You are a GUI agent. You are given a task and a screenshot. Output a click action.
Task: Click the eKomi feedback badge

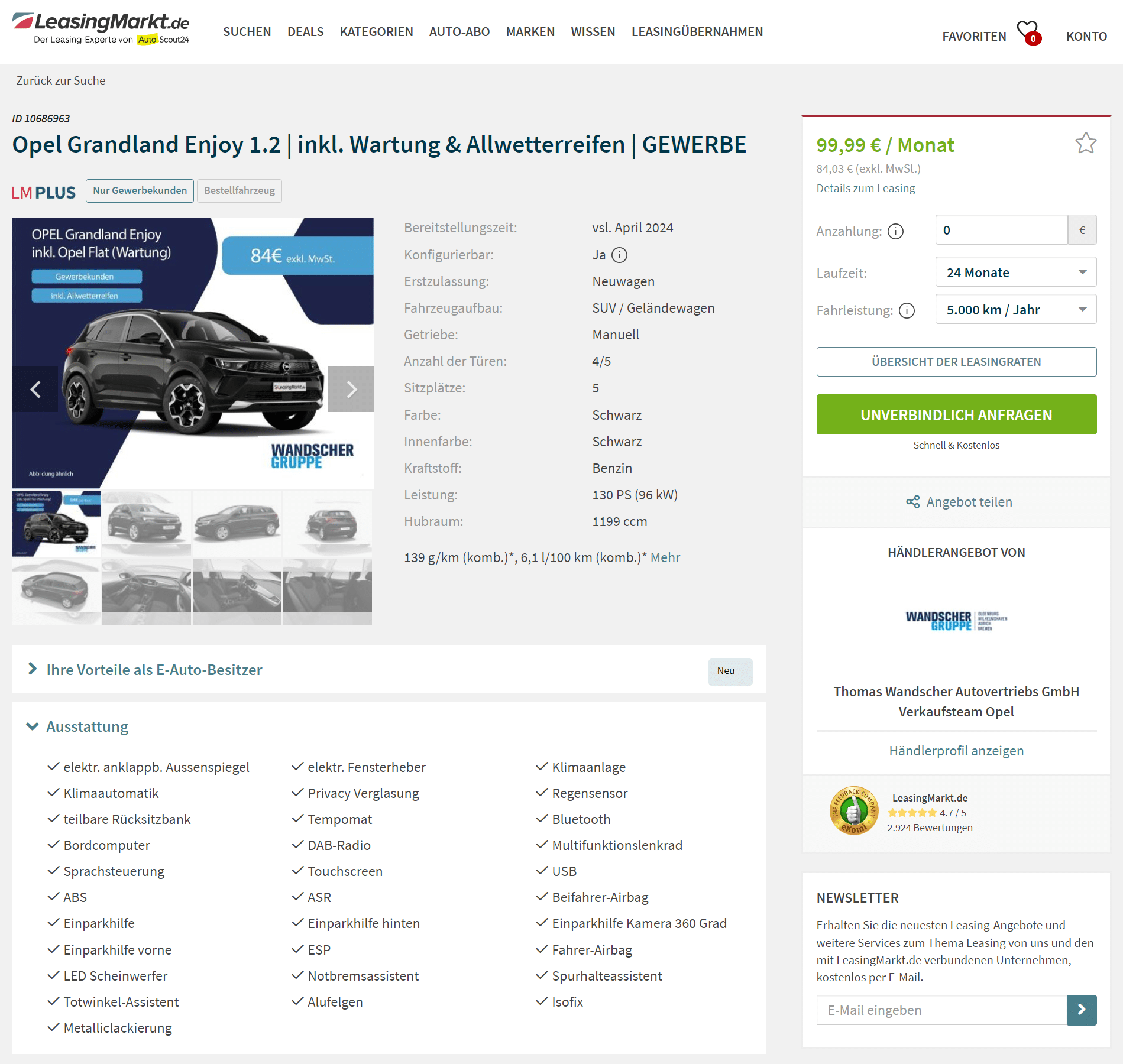(853, 810)
